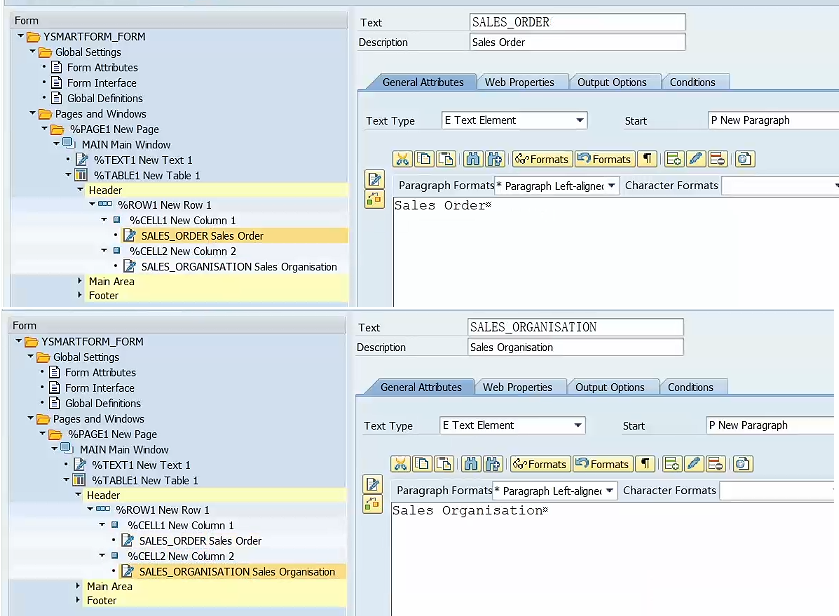Click Insert Field icon in the Sales Order editor
This screenshot has height=616, width=839.
coord(674,159)
